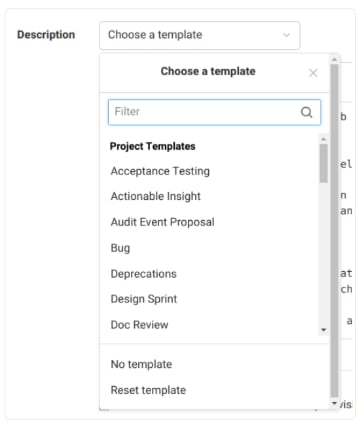
Task: Click the outer scrollbar up arrow
Action: point(334,60)
